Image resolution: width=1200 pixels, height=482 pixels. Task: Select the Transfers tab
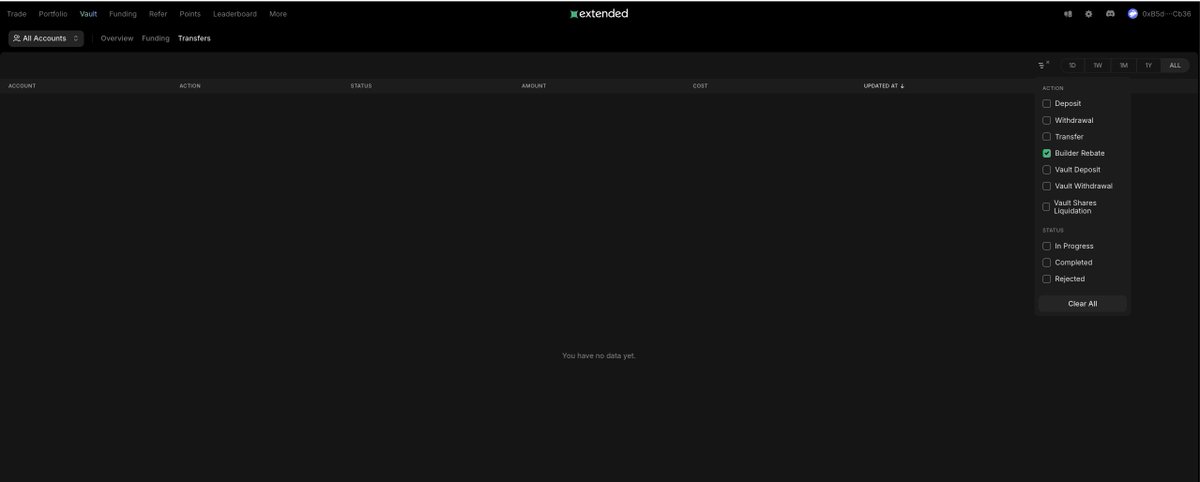point(194,38)
